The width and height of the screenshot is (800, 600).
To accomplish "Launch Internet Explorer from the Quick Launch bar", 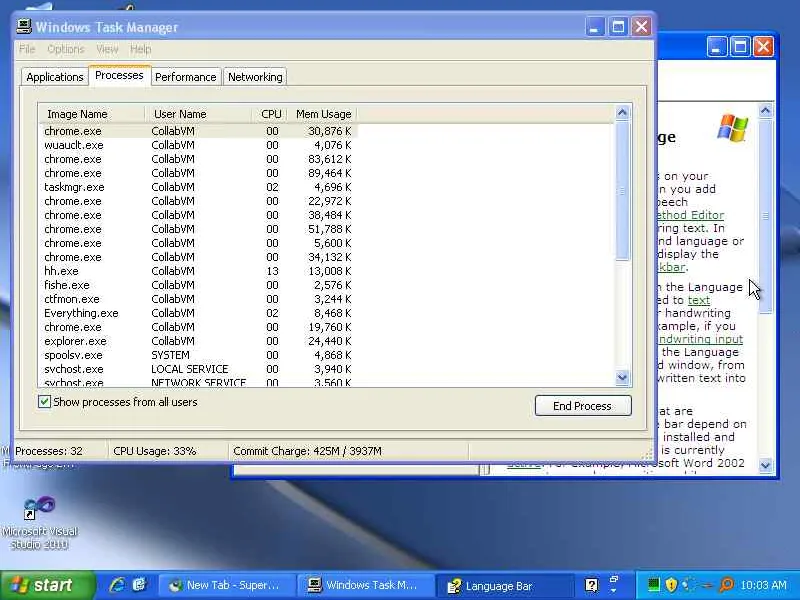I will point(117,585).
